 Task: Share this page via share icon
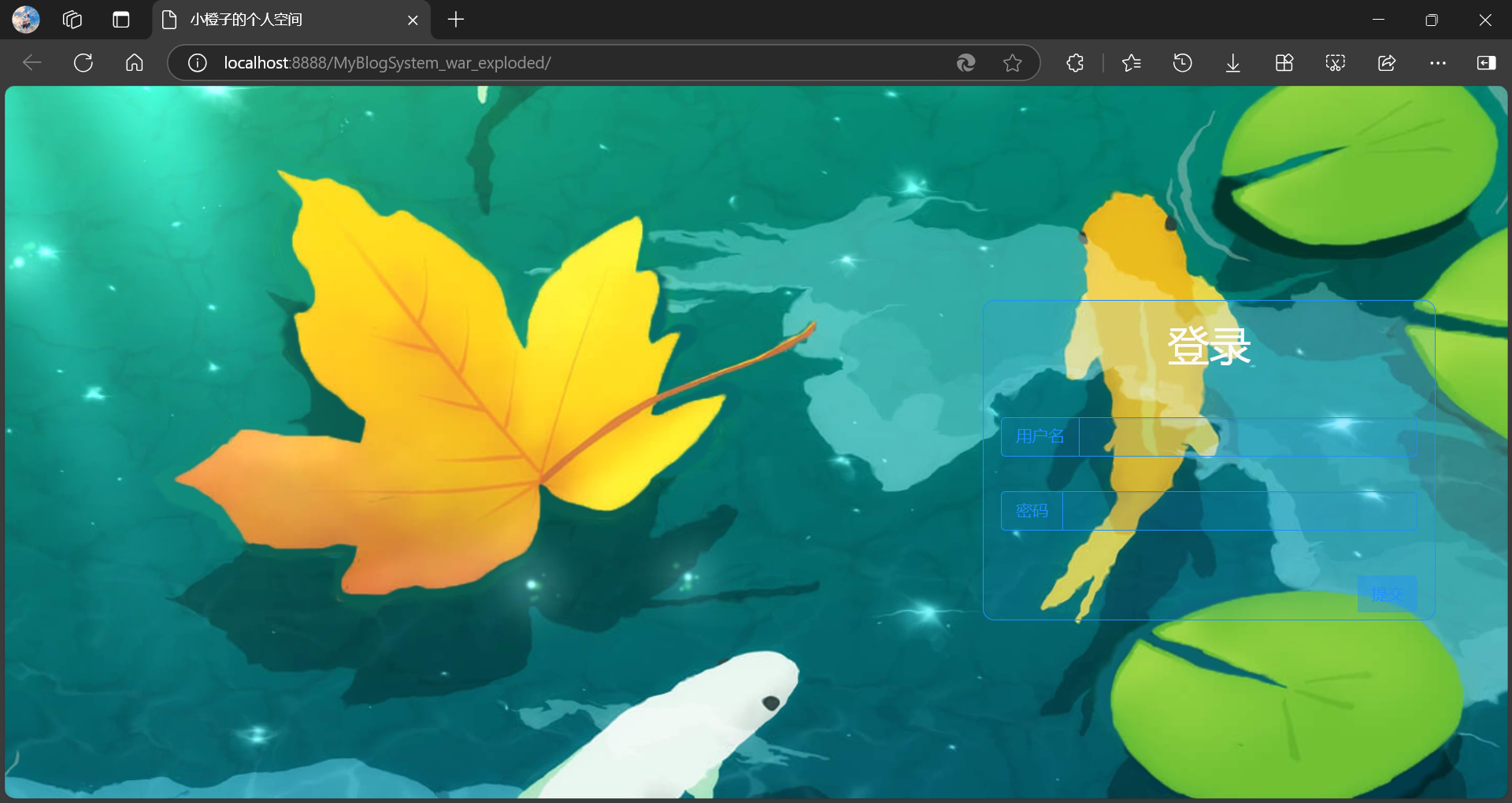click(x=1387, y=63)
